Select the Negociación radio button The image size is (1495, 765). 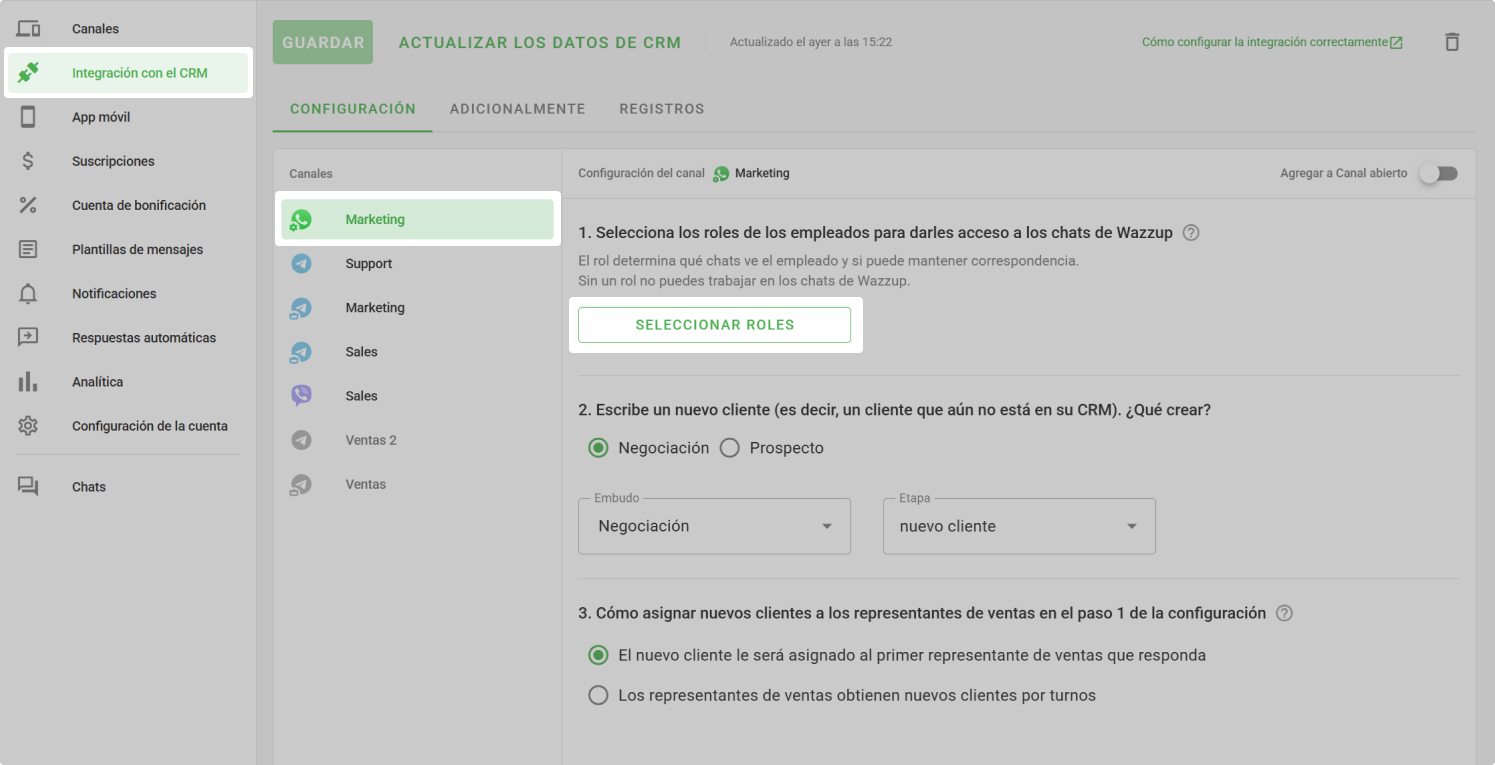click(598, 448)
